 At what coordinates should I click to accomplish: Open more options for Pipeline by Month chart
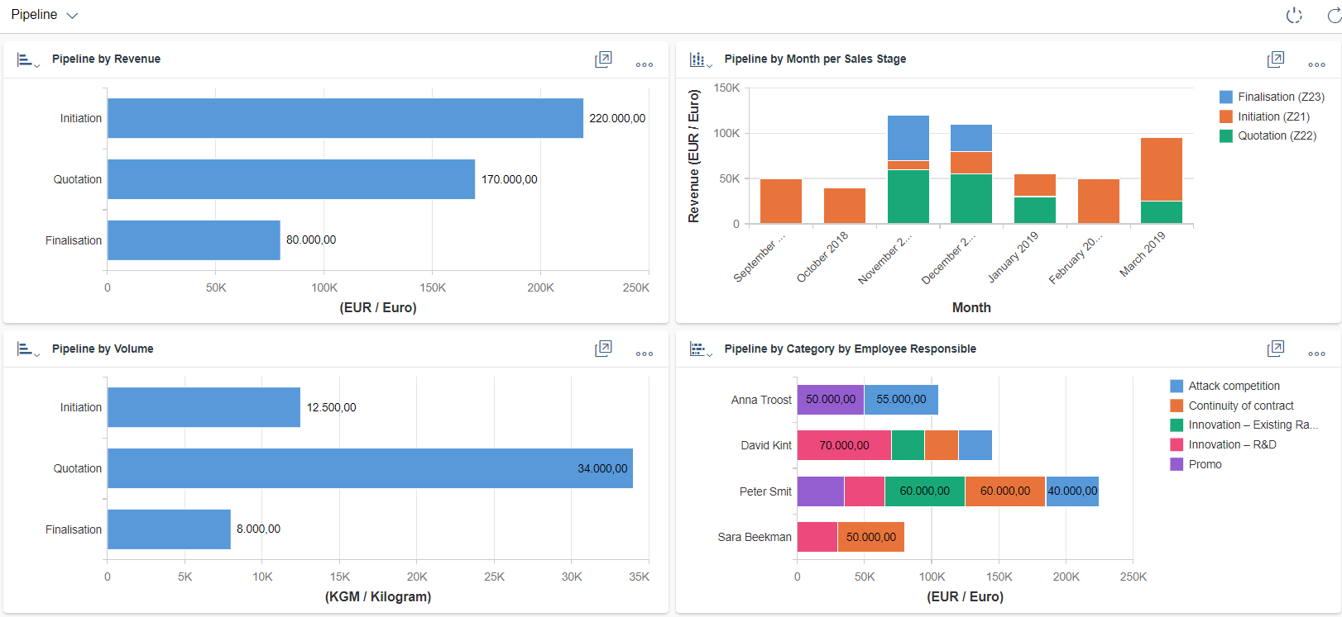[1316, 64]
